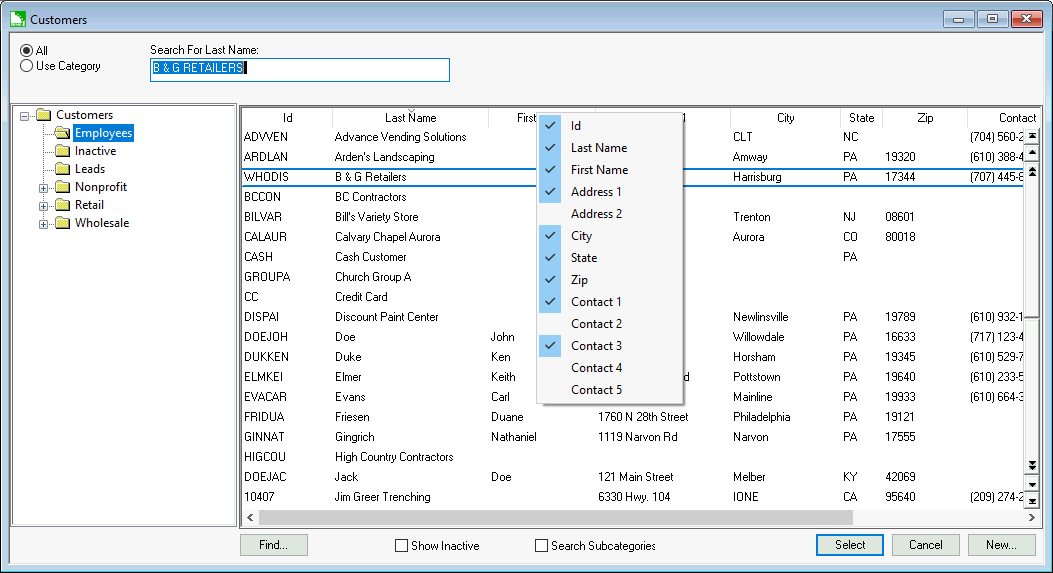Collapse the root Customers tree node

pos(24,116)
